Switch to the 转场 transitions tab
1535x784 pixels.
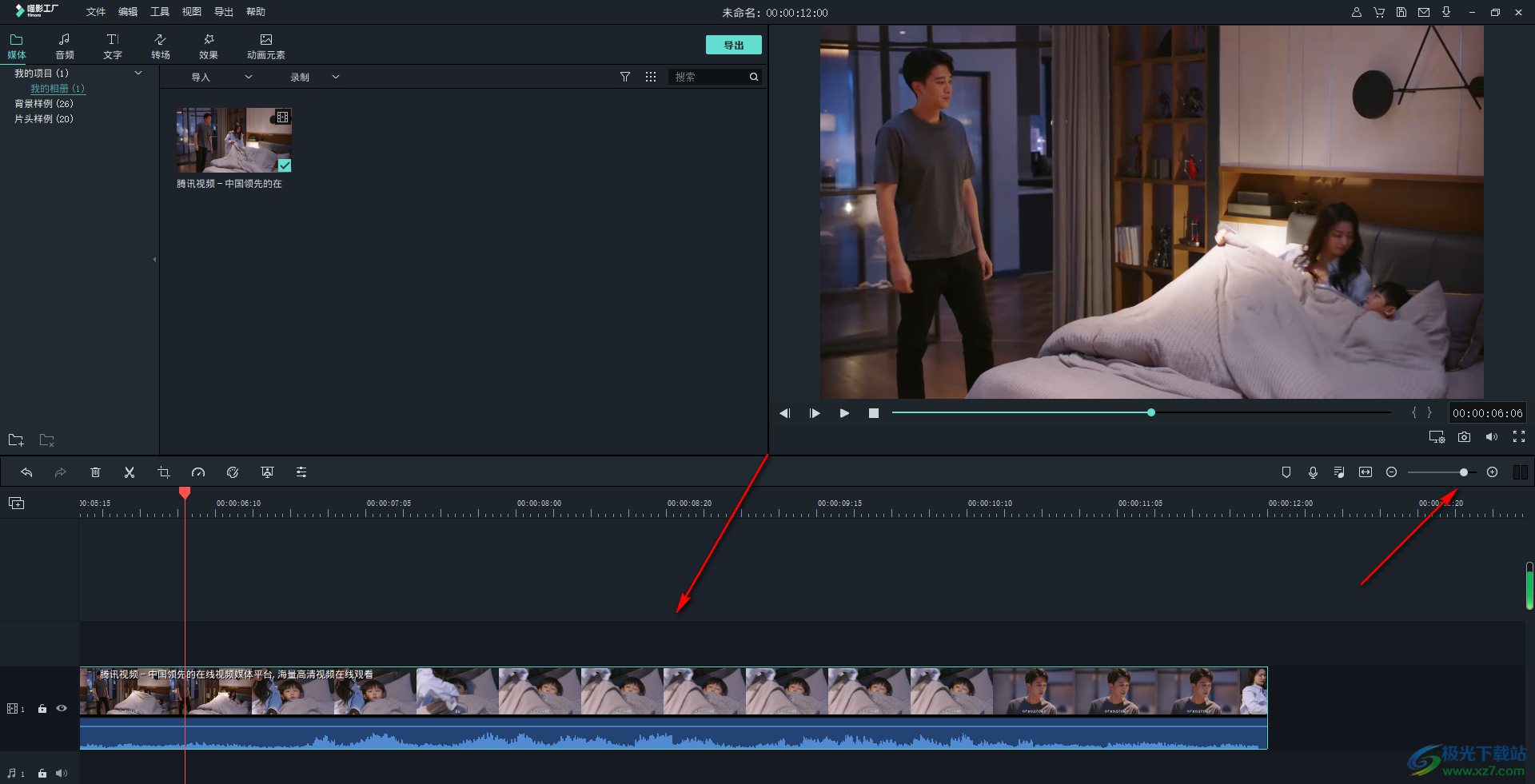click(161, 46)
